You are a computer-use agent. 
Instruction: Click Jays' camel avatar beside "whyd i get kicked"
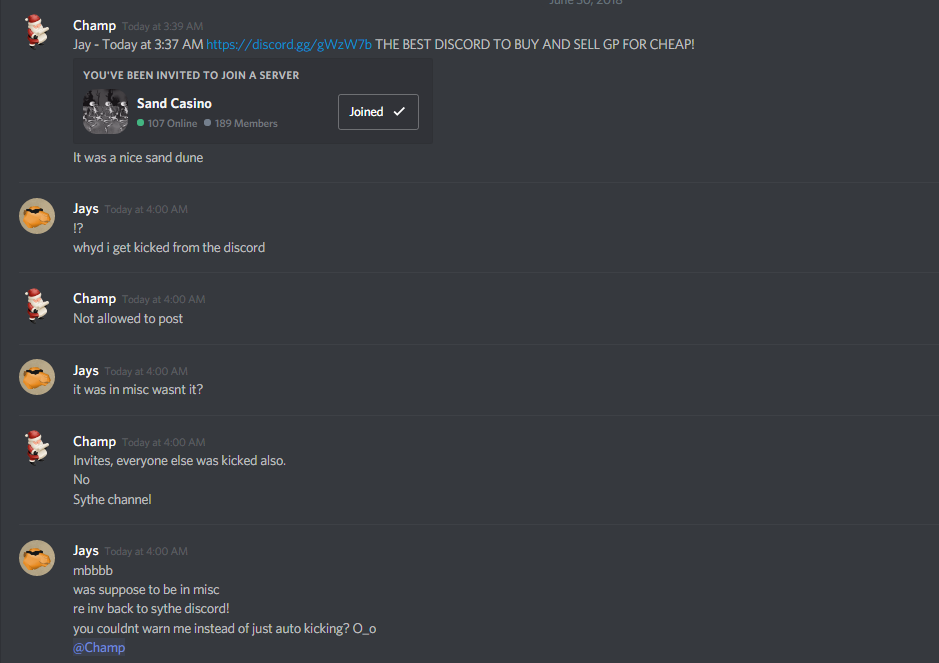tap(37, 216)
